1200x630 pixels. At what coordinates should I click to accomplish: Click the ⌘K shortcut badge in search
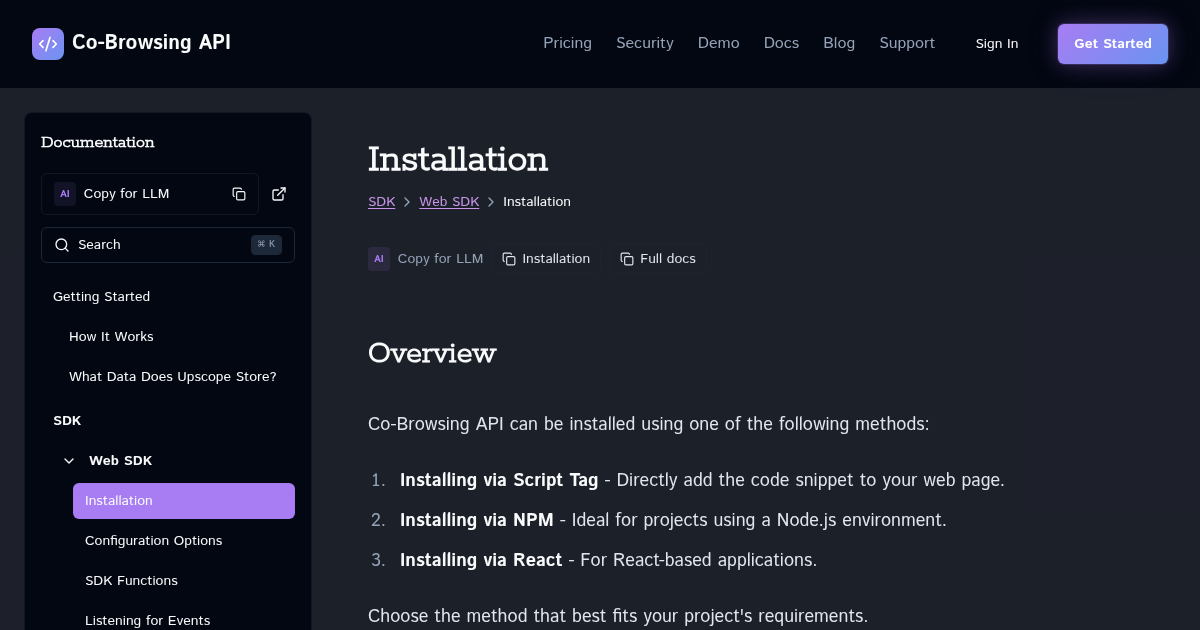[x=266, y=245]
